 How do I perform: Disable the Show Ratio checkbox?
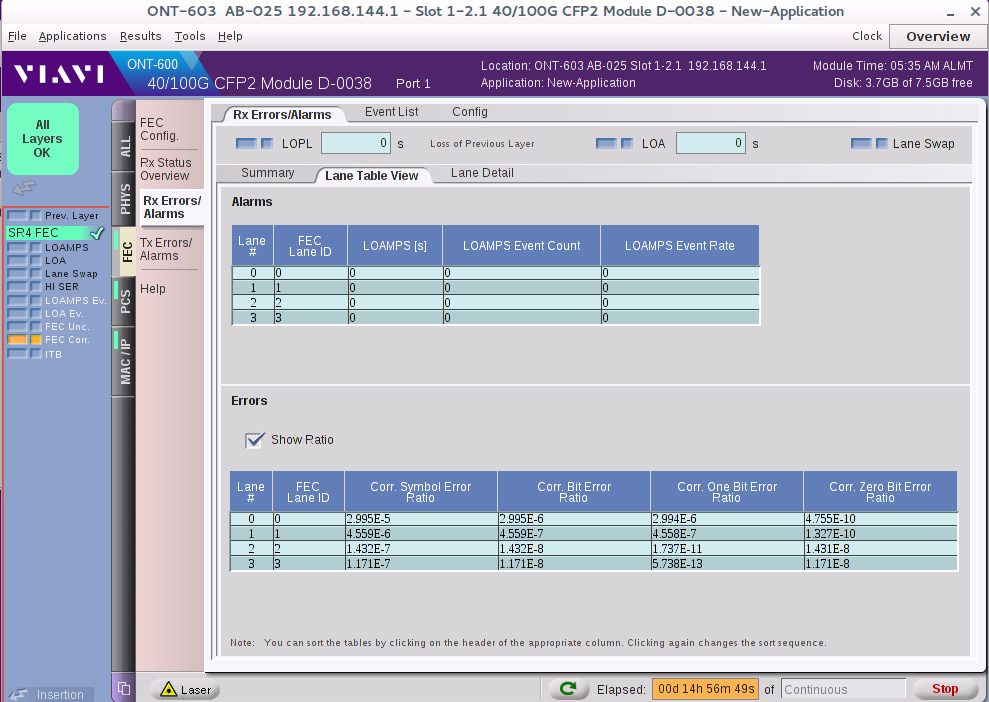point(255,439)
